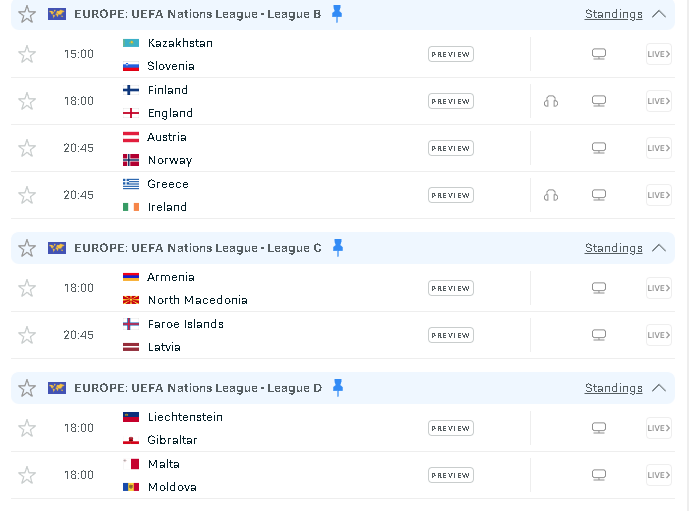Viewport: 689px width, 511px height.
Task: Click the pin icon next to League D
Action: [x=337, y=388]
